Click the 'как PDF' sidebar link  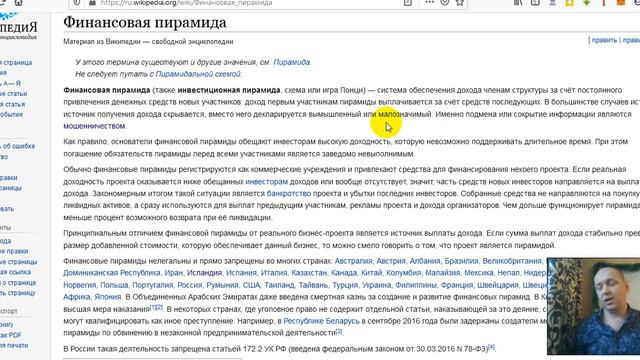click(11, 335)
